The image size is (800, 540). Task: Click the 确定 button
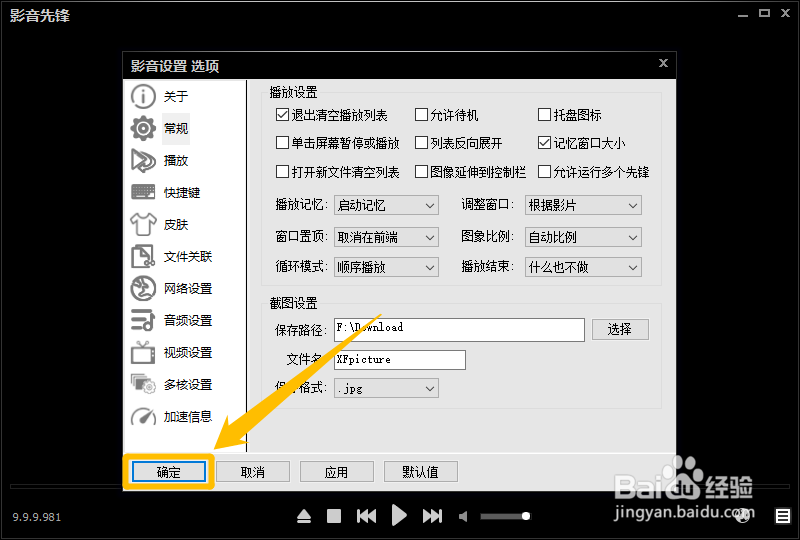click(x=169, y=472)
